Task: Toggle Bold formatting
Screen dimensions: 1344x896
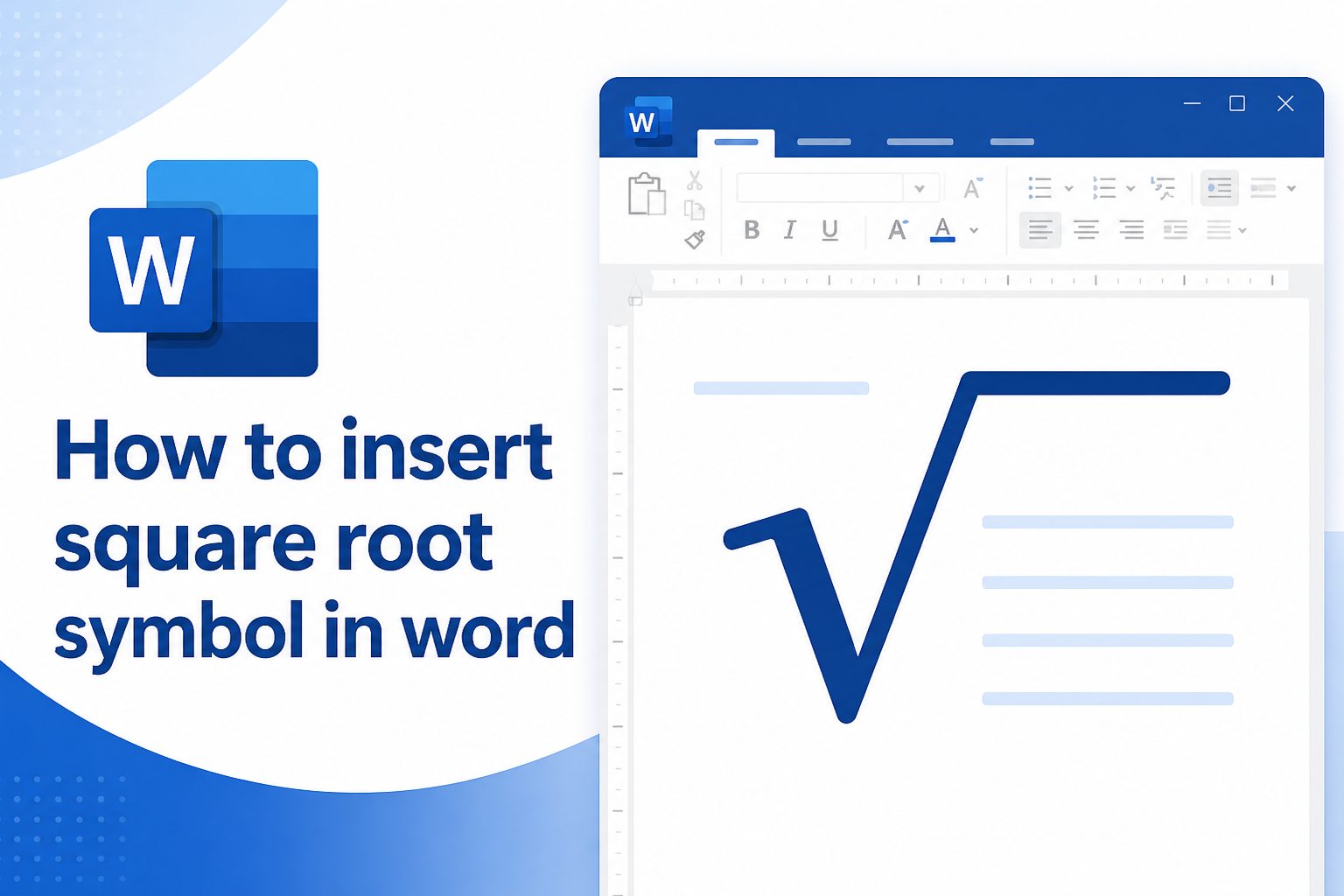Action: click(751, 230)
